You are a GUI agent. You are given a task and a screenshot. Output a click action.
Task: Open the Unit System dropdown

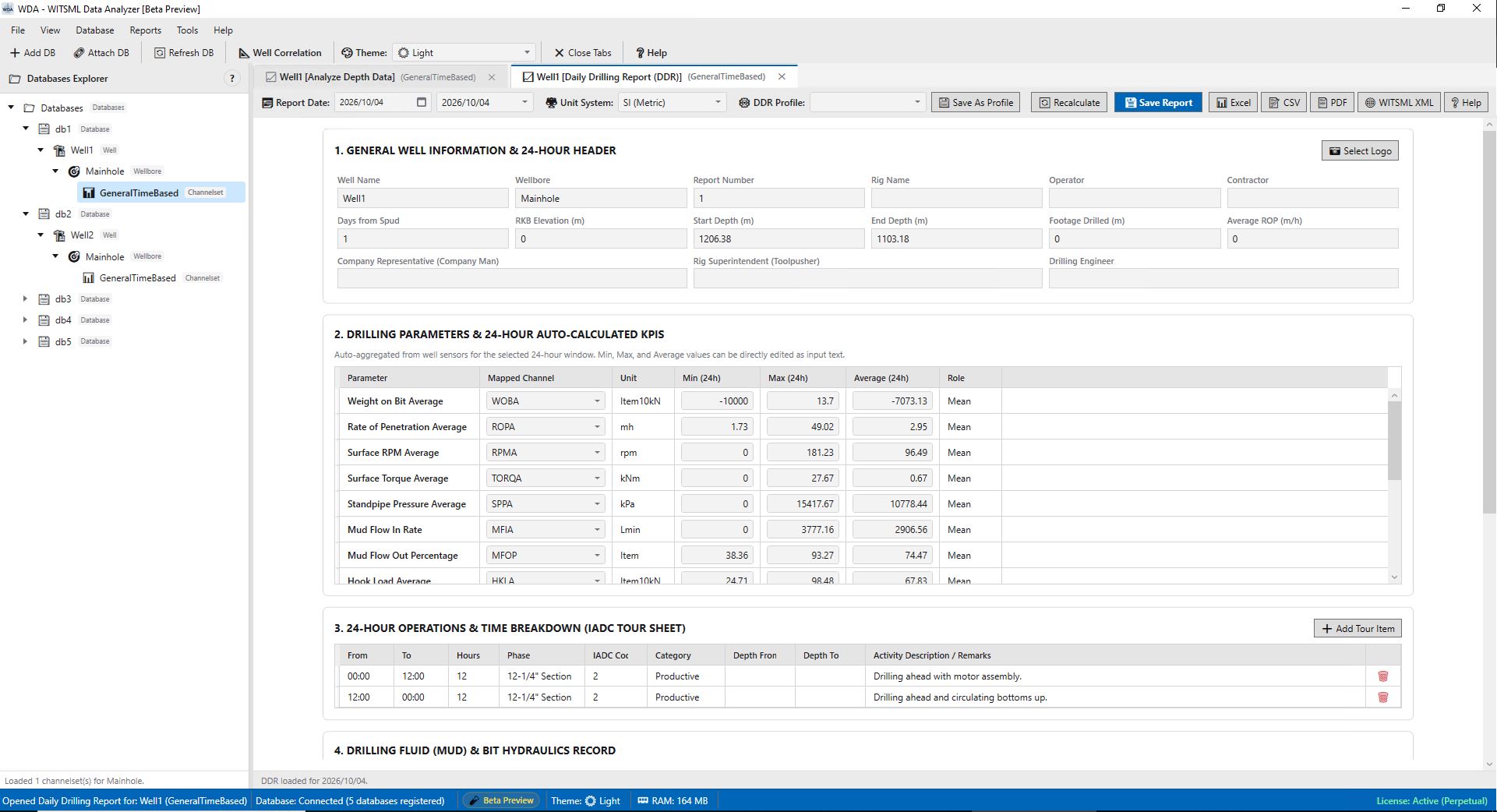coord(672,103)
